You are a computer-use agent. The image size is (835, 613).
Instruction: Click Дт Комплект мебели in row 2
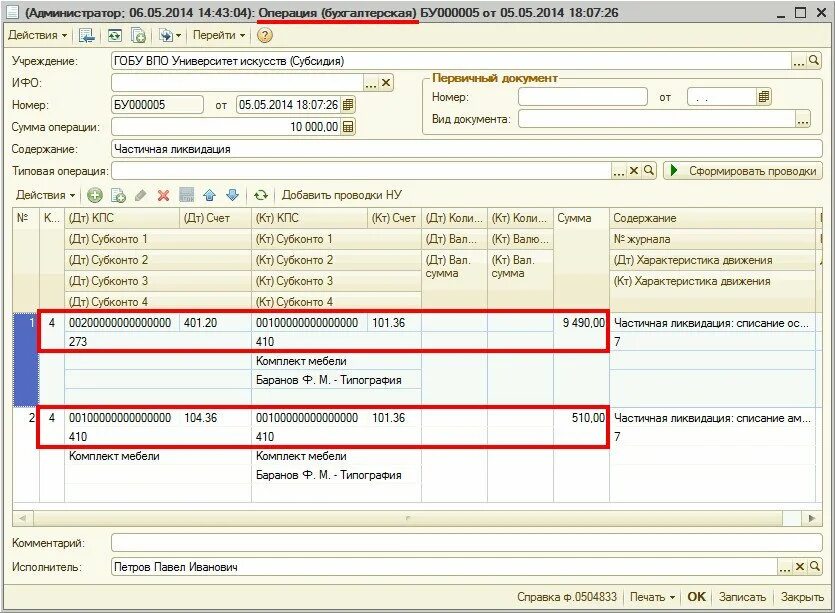point(158,456)
